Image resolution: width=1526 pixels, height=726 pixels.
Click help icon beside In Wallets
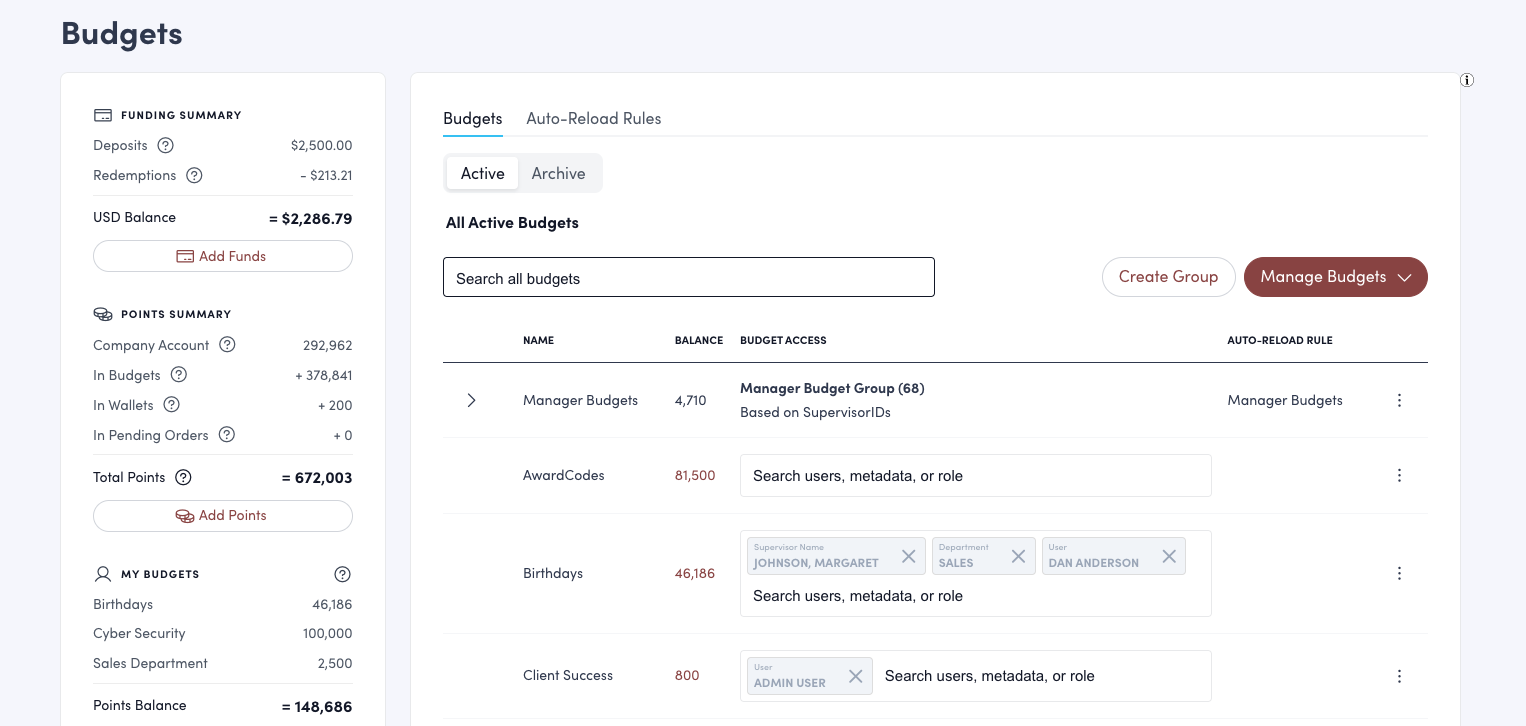[171, 405]
